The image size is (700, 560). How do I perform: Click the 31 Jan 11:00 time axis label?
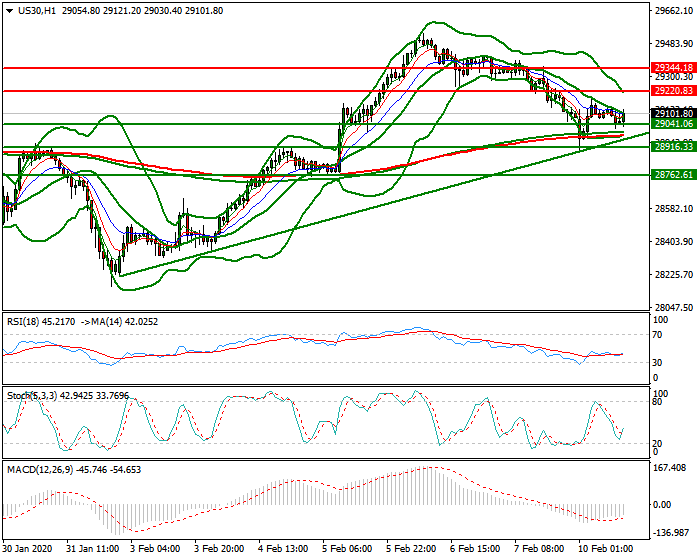click(92, 548)
